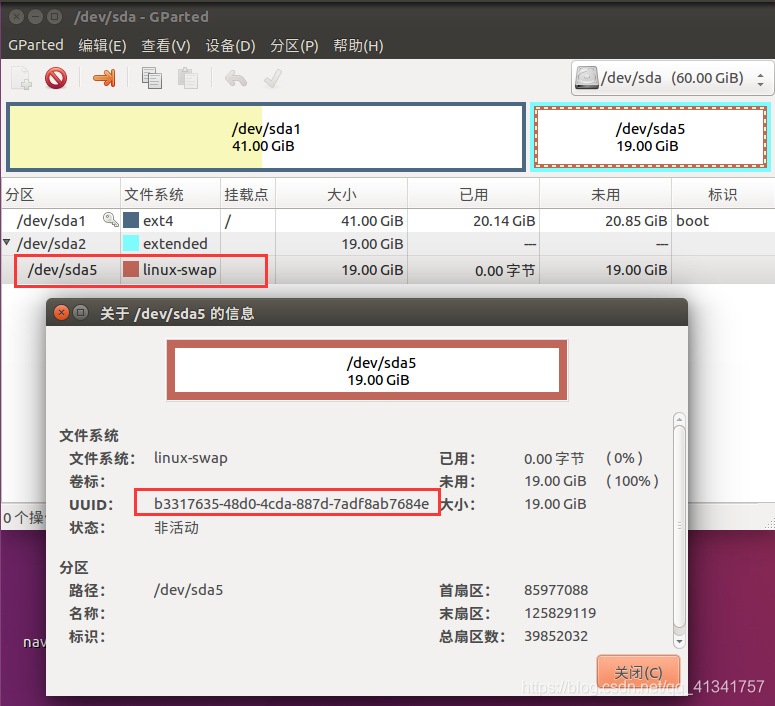Click the hard disk icon in device selector
Image resolution: width=775 pixels, height=706 pixels.
pyautogui.click(x=587, y=78)
